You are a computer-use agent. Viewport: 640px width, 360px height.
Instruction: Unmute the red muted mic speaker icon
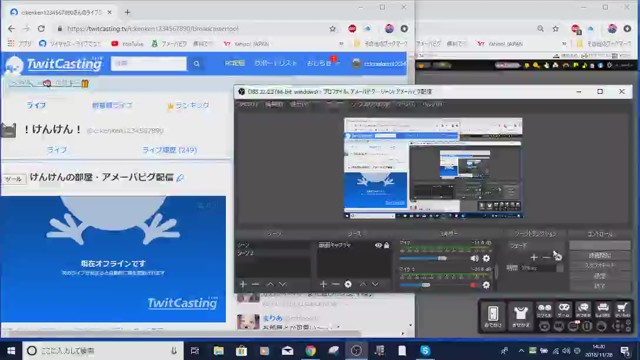pos(474,285)
